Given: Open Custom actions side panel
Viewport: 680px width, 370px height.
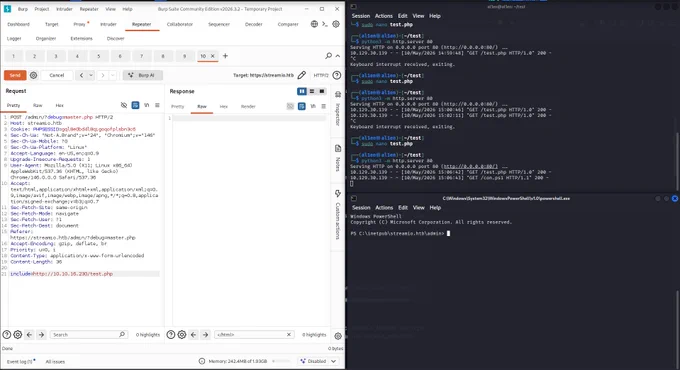Looking at the screenshot, I should 338,214.
